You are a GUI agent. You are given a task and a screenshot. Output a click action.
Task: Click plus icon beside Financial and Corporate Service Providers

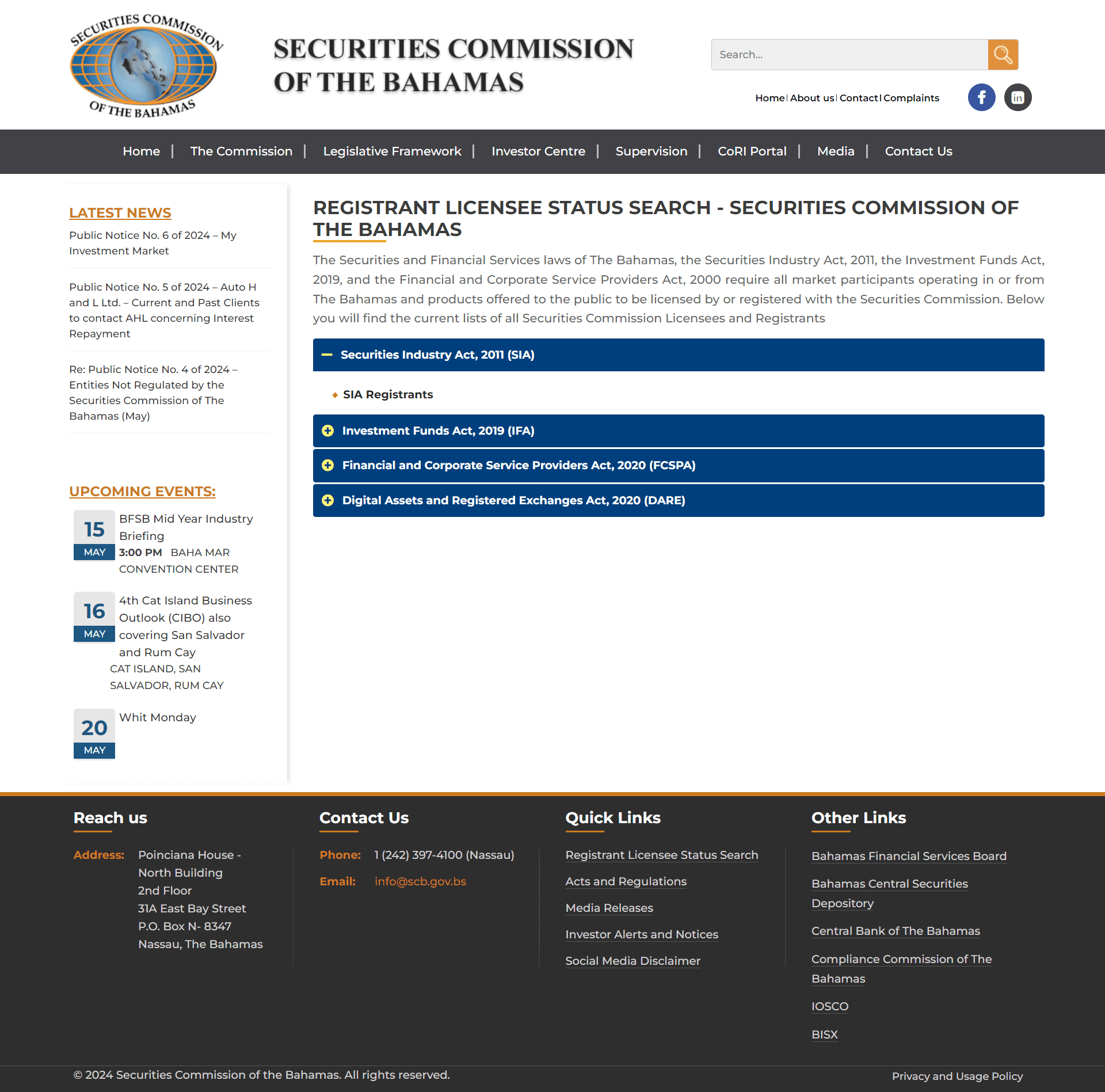pos(327,465)
